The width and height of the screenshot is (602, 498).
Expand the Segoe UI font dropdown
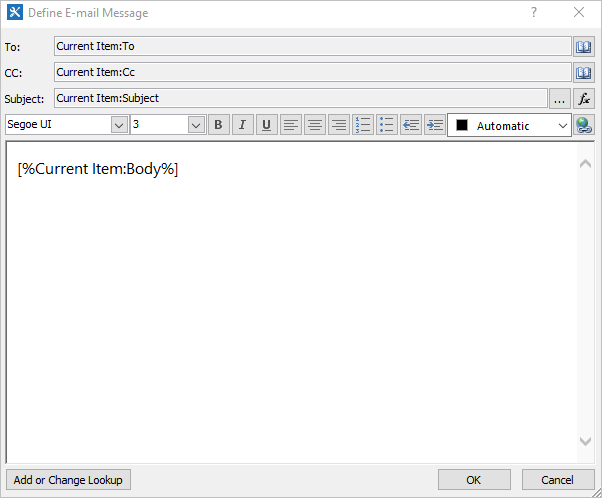[x=119, y=125]
